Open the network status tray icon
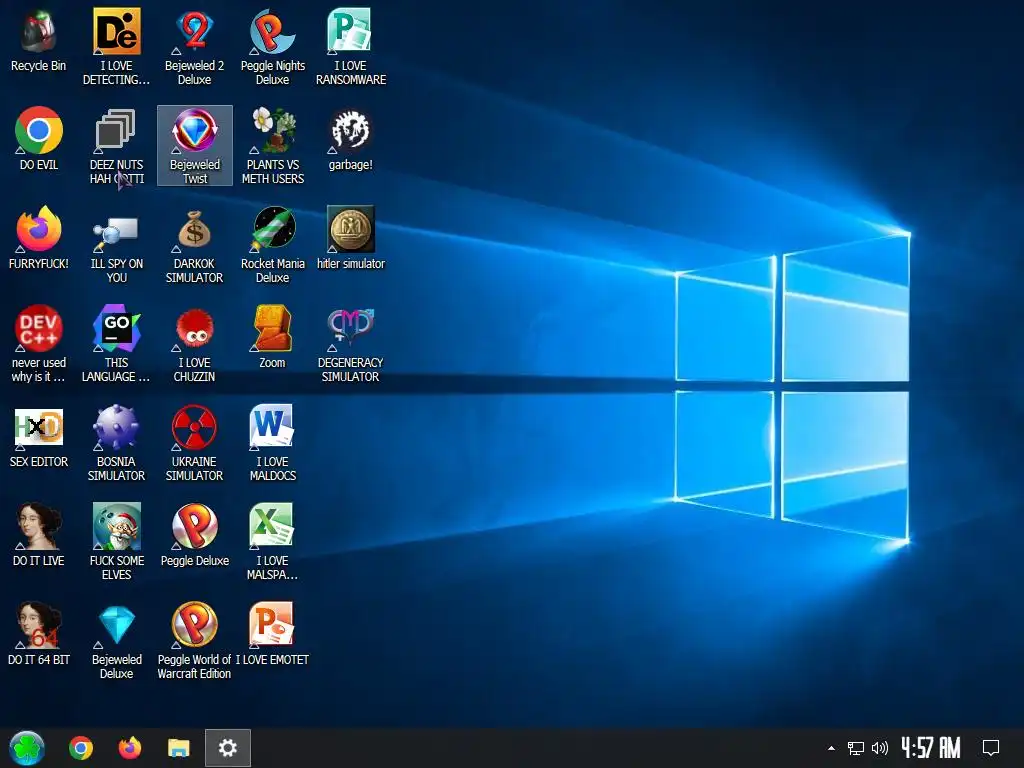Viewport: 1024px width, 768px height. (x=856, y=748)
